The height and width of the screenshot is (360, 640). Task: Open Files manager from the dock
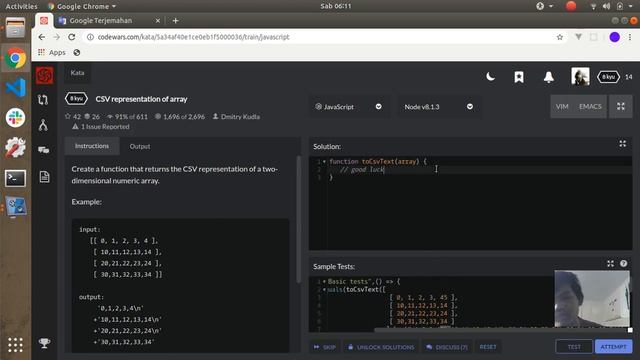point(16,27)
